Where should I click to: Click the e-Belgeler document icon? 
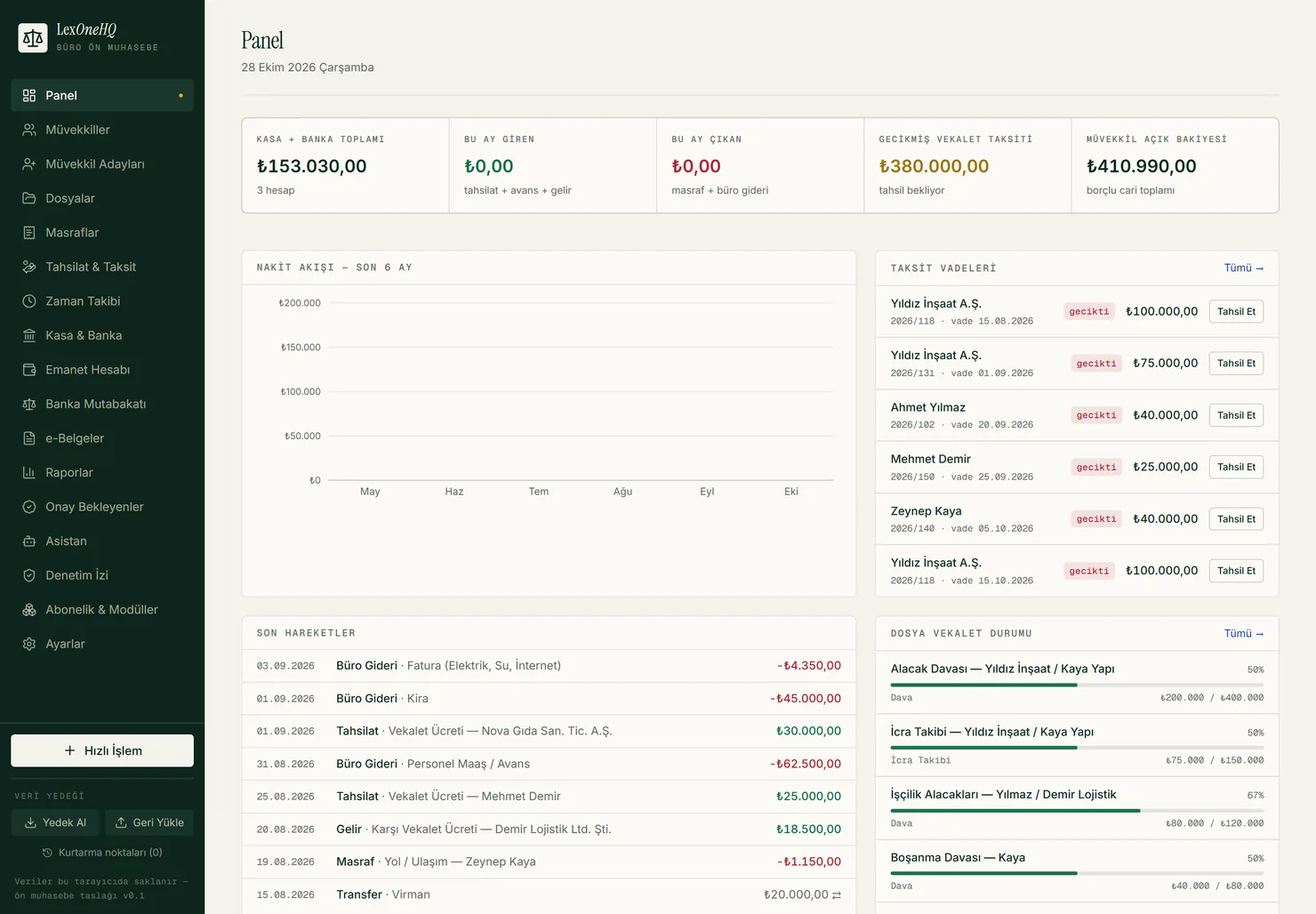pyautogui.click(x=29, y=438)
